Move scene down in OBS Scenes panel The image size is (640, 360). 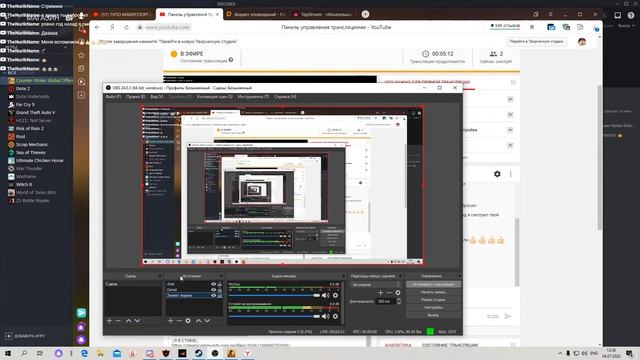pos(138,321)
